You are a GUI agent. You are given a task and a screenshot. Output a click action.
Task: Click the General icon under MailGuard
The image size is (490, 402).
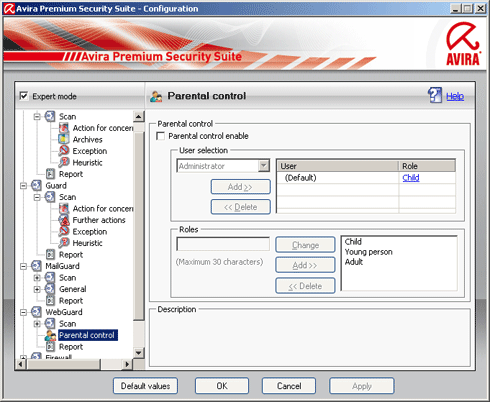50,289
